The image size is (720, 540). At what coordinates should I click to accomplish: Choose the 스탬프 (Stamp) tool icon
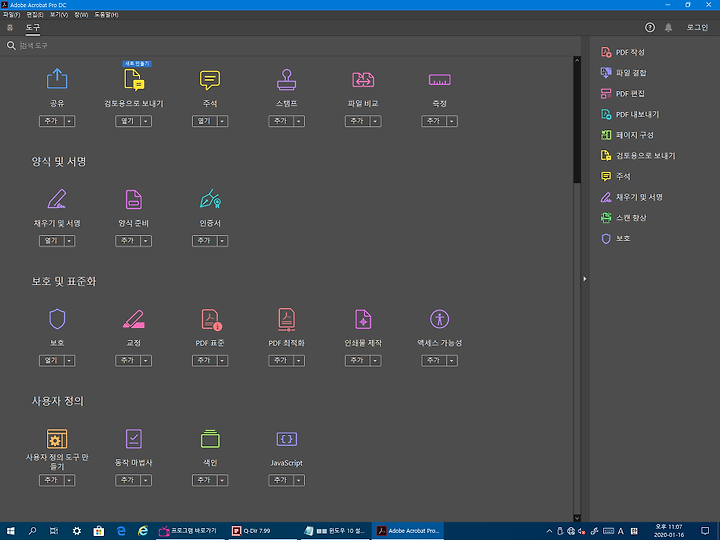(x=287, y=79)
